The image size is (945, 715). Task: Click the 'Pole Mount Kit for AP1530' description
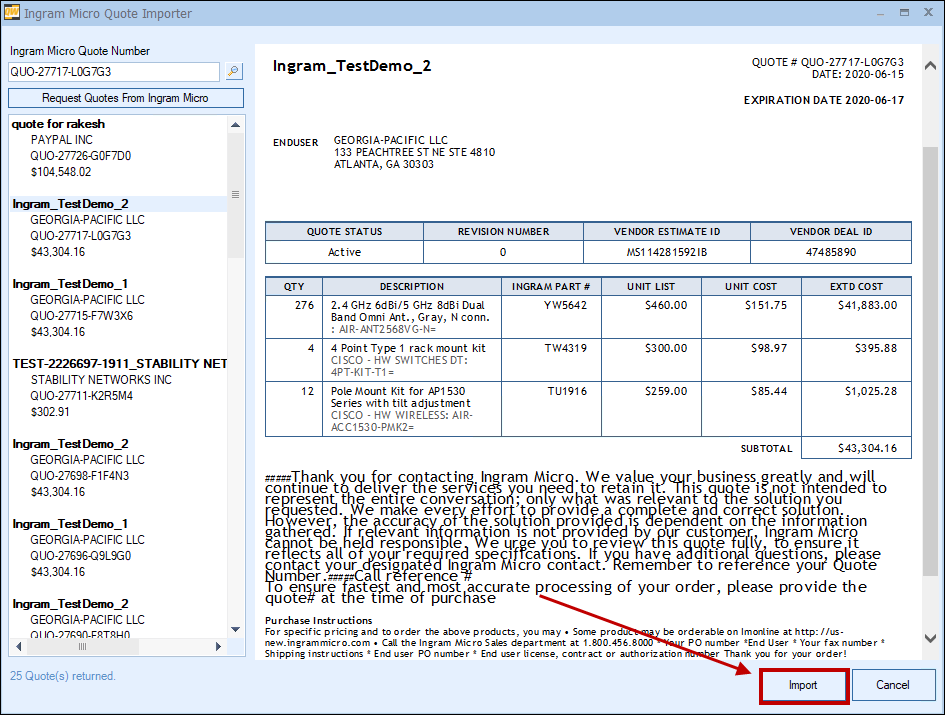pos(398,391)
